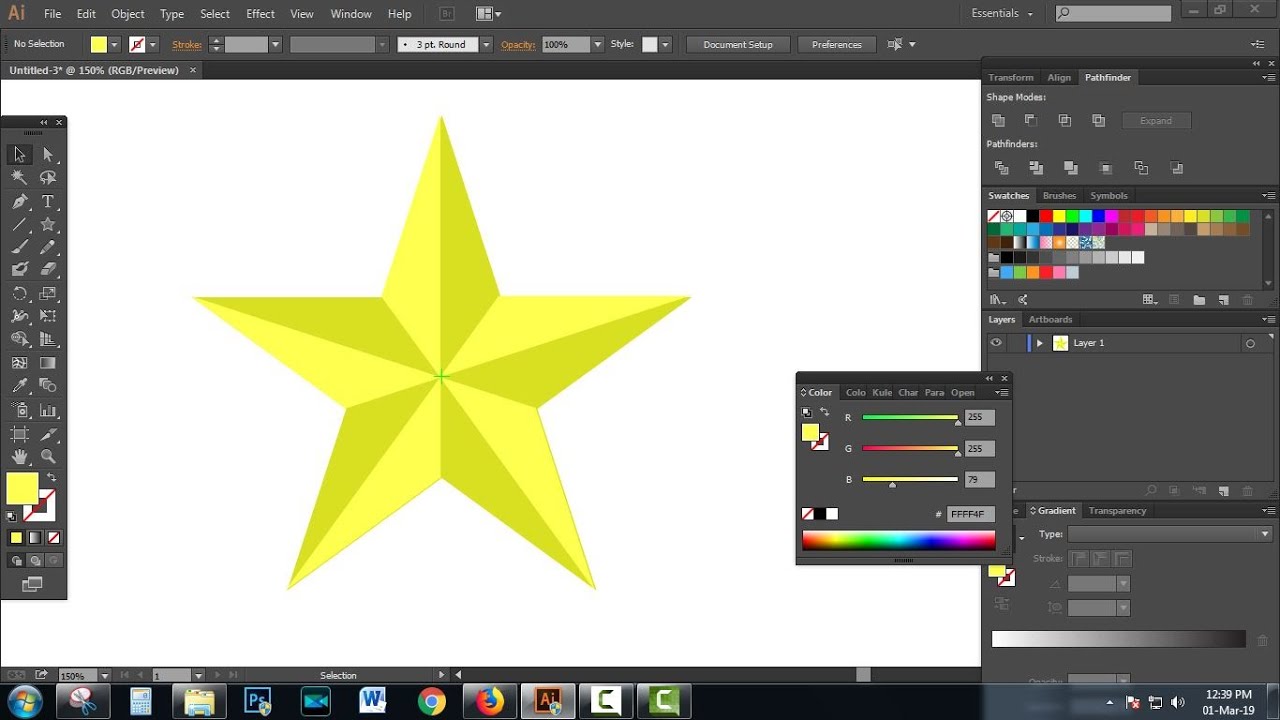The width and height of the screenshot is (1280, 720).
Task: Select the Direct Selection tool
Action: coord(48,154)
